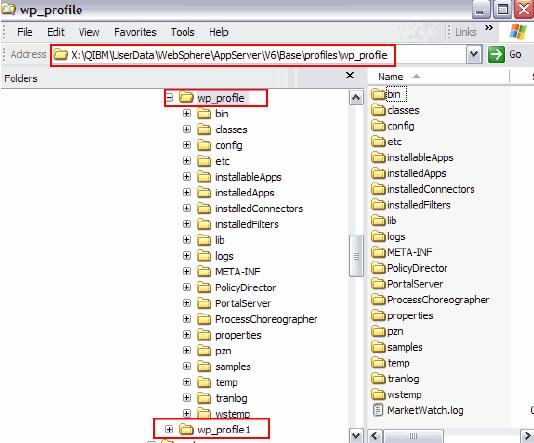Show more Links toolbar items chevron
534x443 pixels.
489,28
